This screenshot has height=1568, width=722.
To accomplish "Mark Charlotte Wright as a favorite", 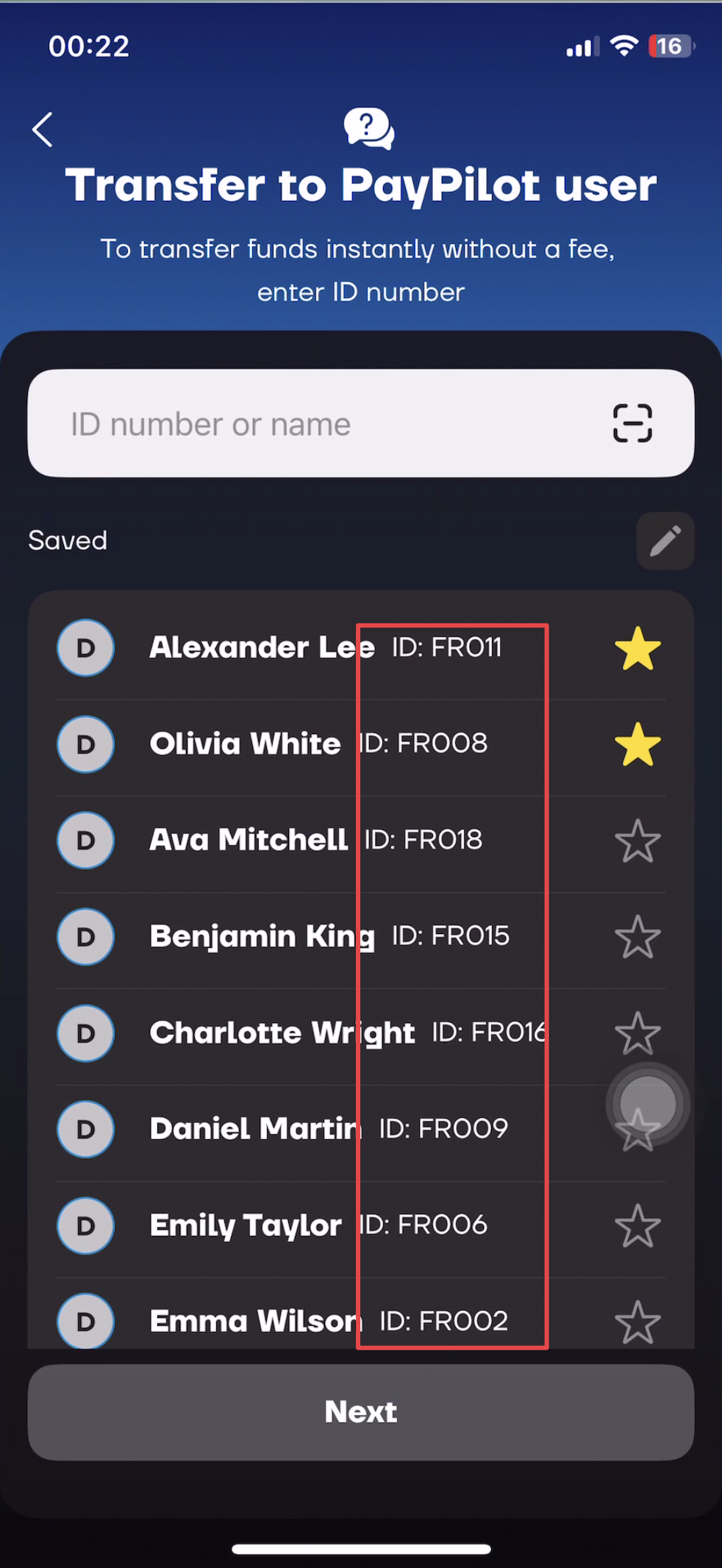I will [637, 1033].
